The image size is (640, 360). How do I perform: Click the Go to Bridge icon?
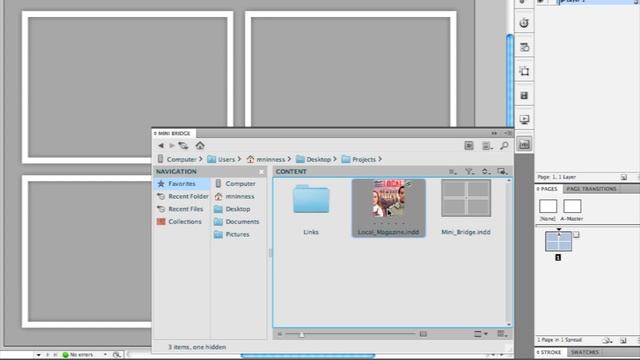[x=469, y=146]
